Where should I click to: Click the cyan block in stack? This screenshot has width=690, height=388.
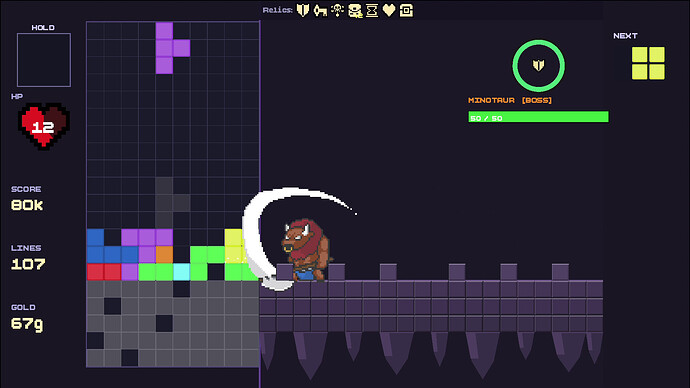coord(181,272)
